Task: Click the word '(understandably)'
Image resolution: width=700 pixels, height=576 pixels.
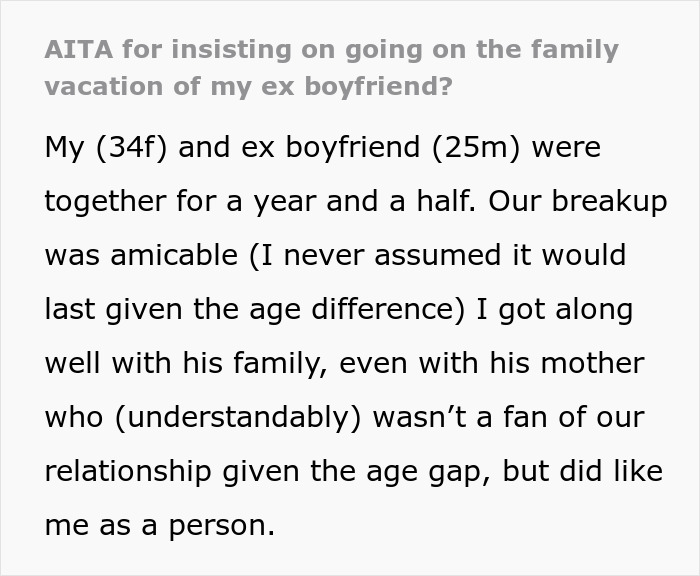Action: [239, 417]
